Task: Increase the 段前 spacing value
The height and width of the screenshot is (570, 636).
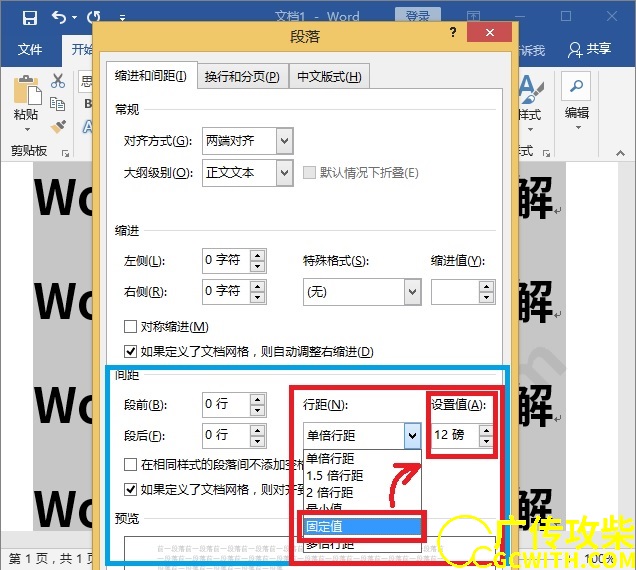Action: pyautogui.click(x=258, y=400)
